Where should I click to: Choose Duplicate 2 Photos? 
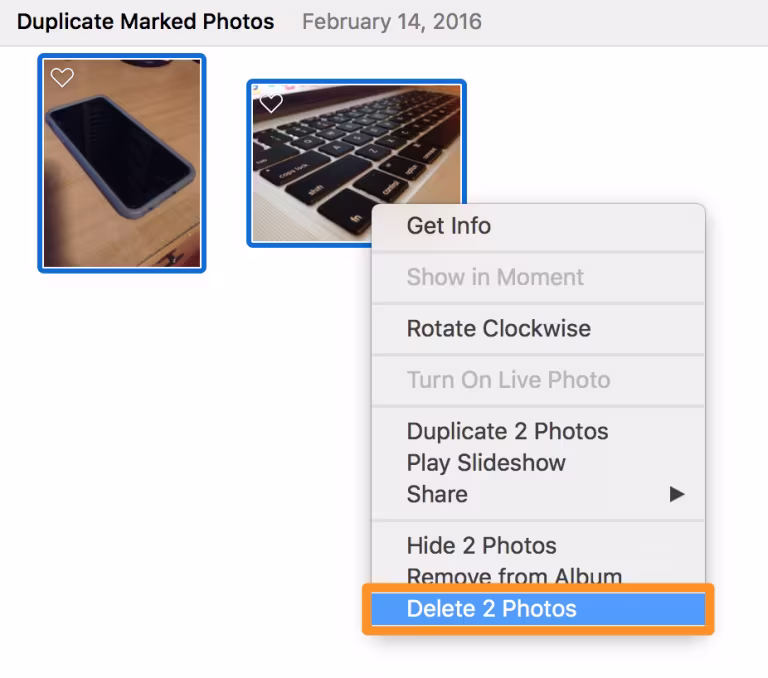507,432
